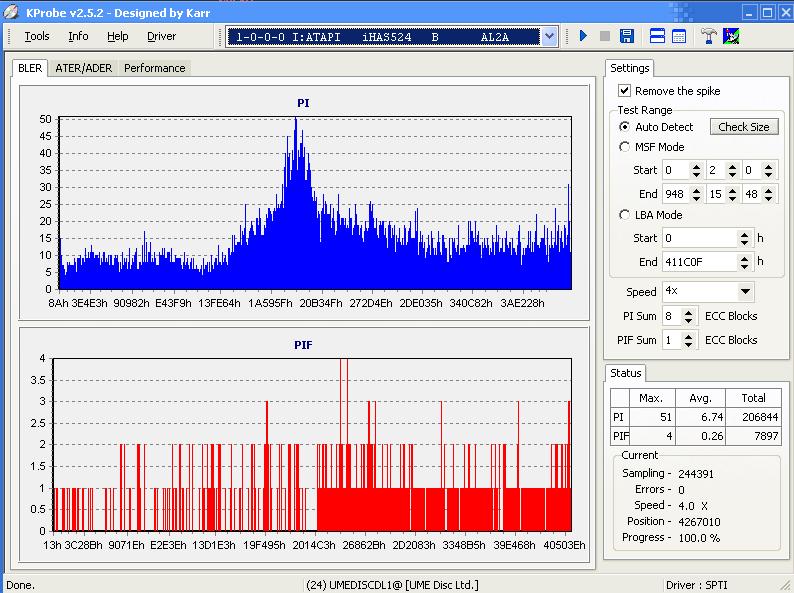Open the drive selection dropdown

[x=549, y=36]
